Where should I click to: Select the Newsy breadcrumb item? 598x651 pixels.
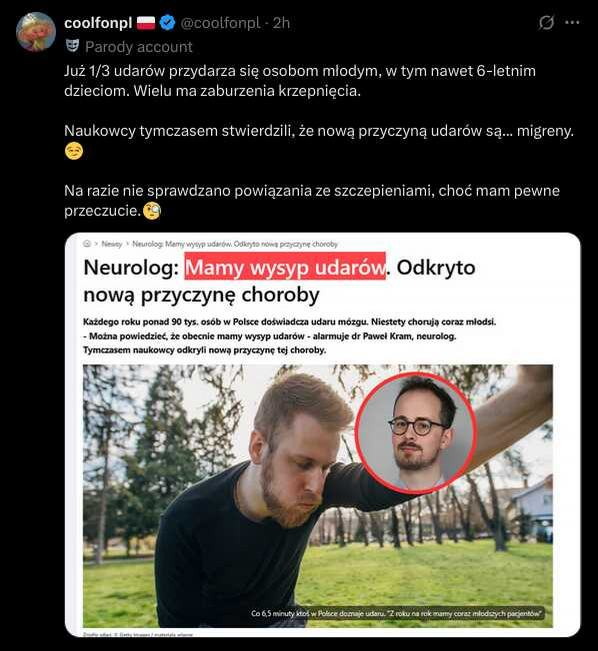[x=112, y=244]
